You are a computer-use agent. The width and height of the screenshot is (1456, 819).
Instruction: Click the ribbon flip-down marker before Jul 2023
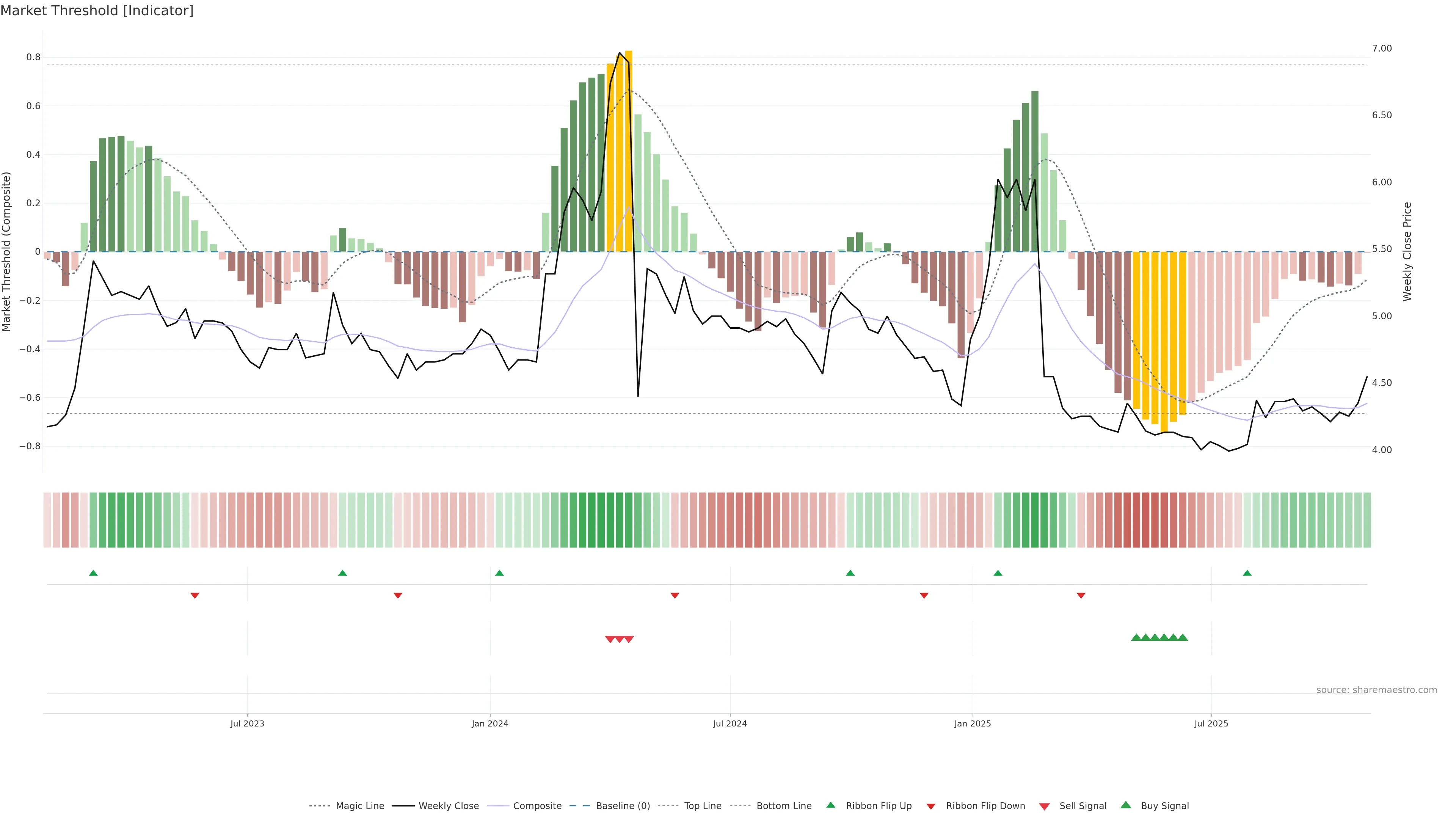coord(195,595)
